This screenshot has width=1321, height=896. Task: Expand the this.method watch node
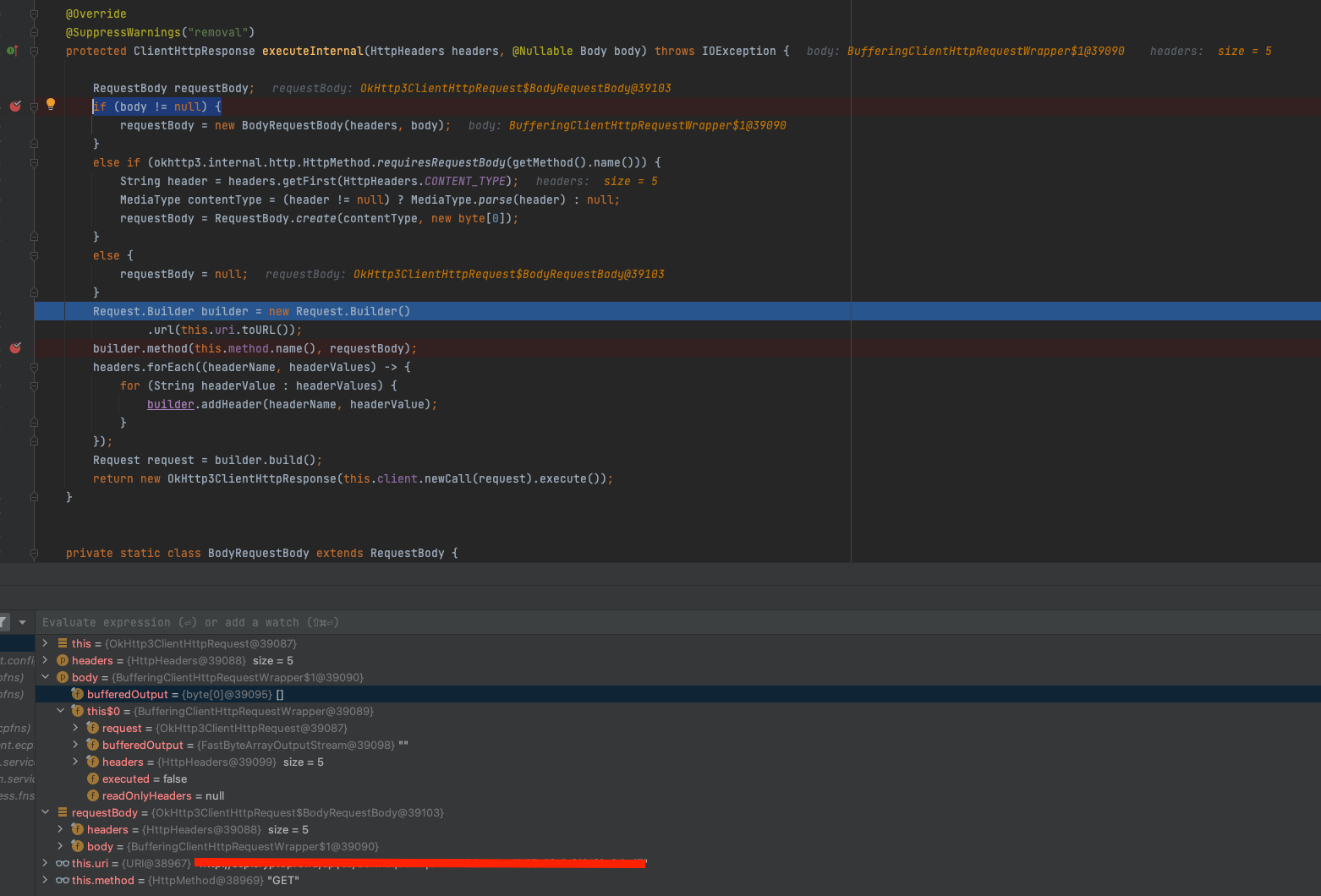click(46, 880)
